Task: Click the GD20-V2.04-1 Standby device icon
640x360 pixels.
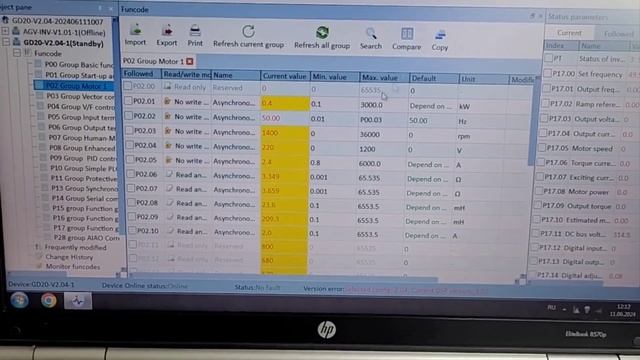Action: click(17, 42)
